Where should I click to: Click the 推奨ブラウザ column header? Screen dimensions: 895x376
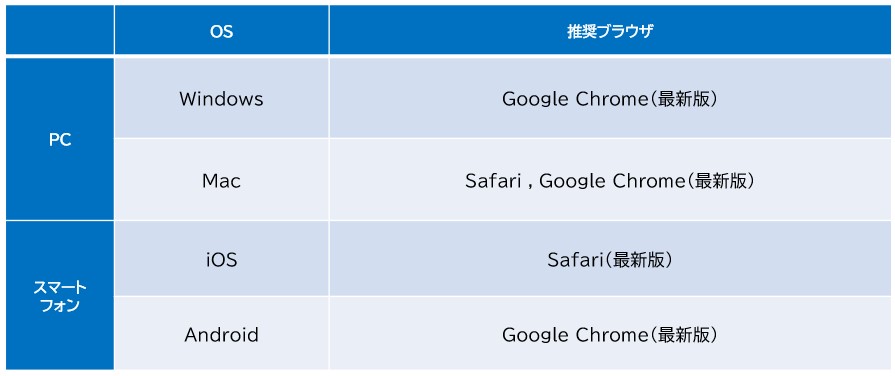pyautogui.click(x=610, y=30)
